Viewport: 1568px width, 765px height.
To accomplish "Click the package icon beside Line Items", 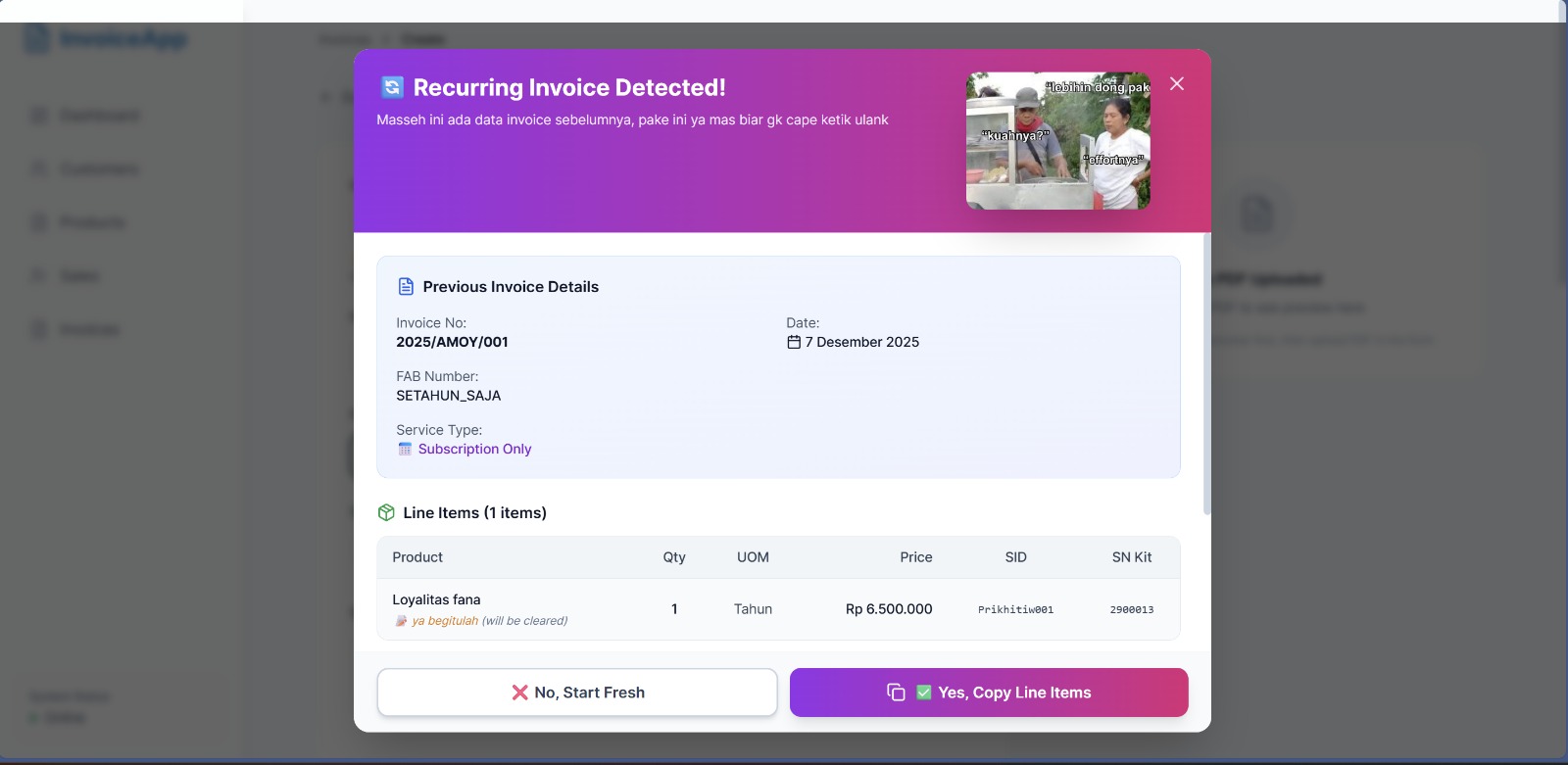I will (x=386, y=512).
